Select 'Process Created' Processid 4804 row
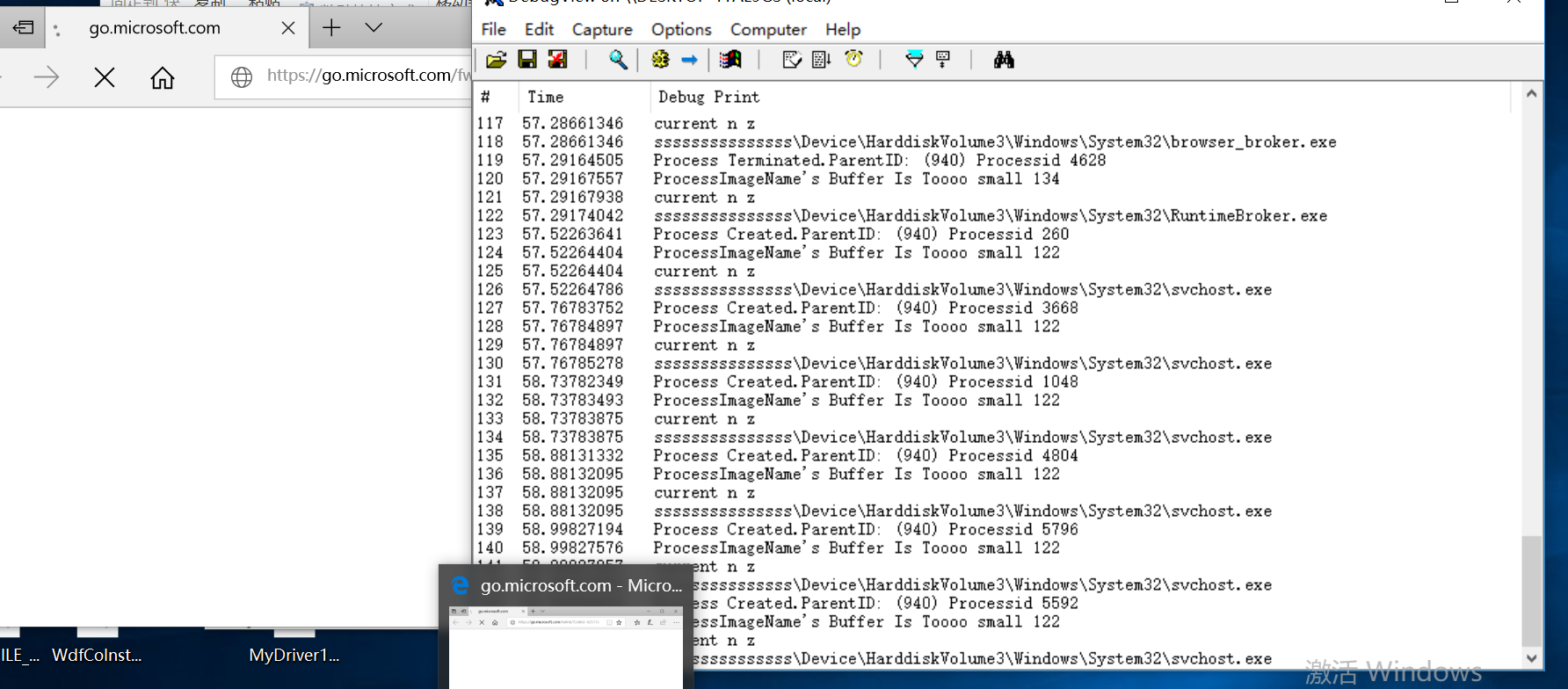Image resolution: width=1568 pixels, height=689 pixels. [994, 456]
